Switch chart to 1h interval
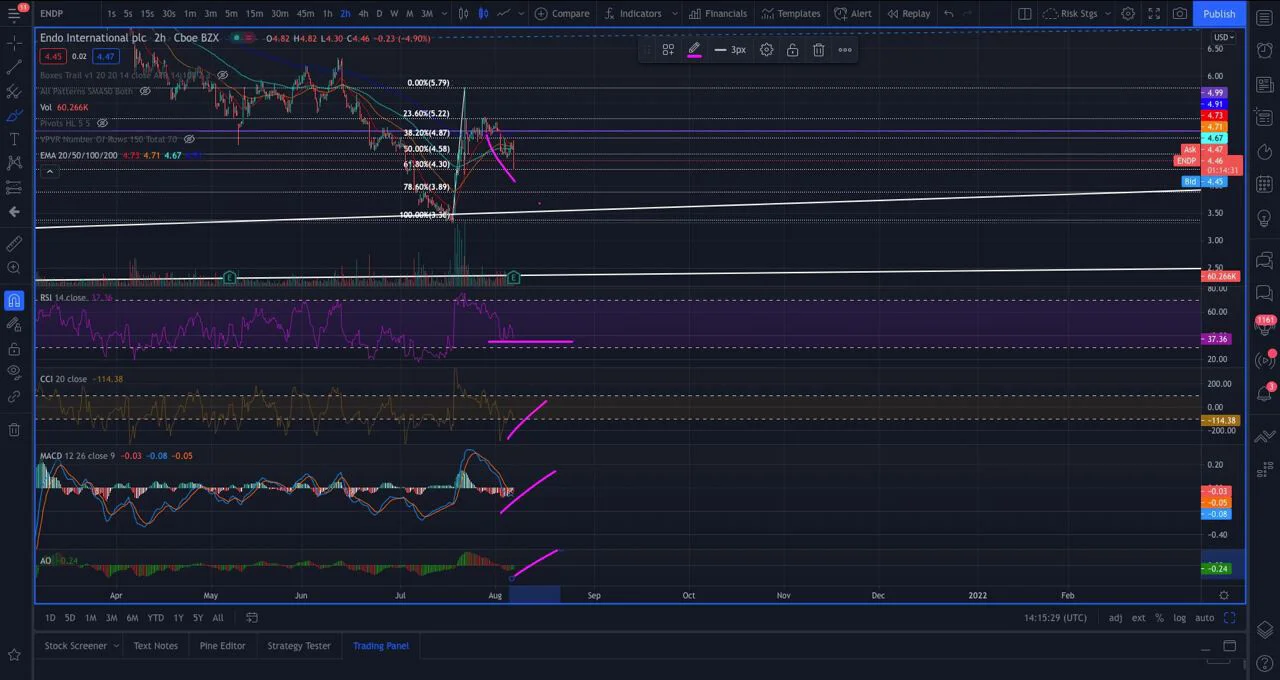 pyautogui.click(x=327, y=13)
